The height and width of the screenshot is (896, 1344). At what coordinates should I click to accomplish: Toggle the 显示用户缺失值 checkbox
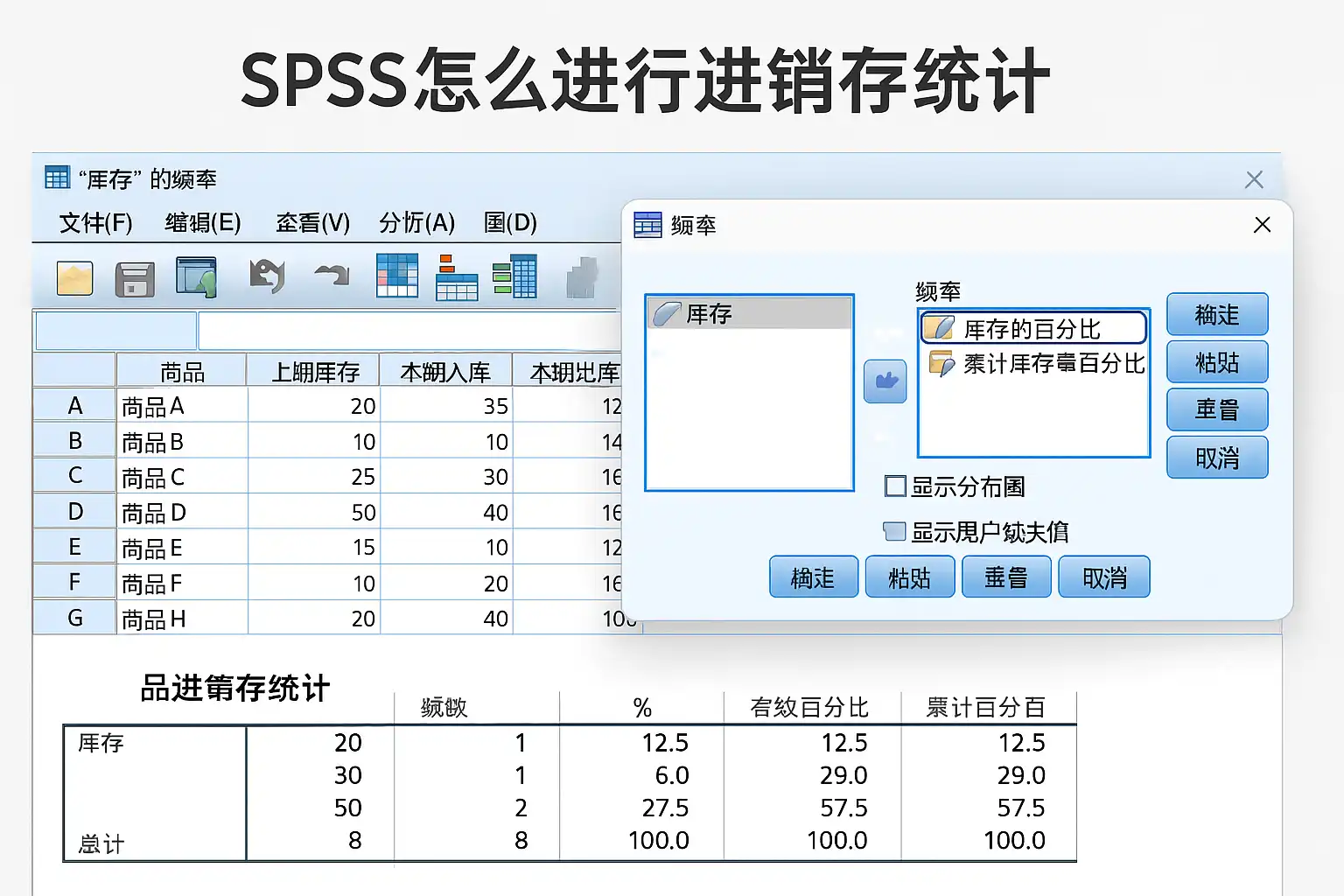click(x=894, y=531)
